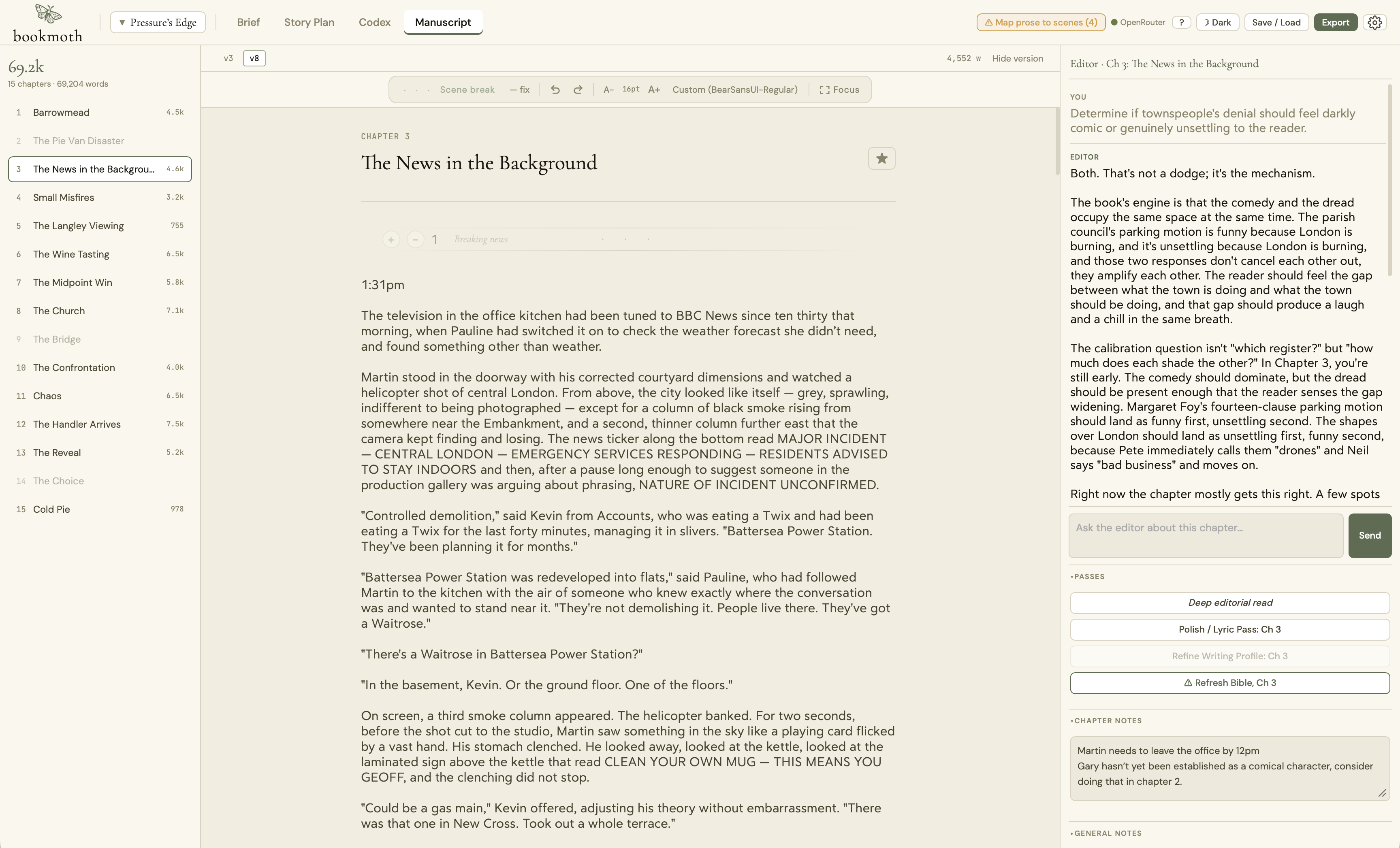Click Hide version

(1017, 58)
